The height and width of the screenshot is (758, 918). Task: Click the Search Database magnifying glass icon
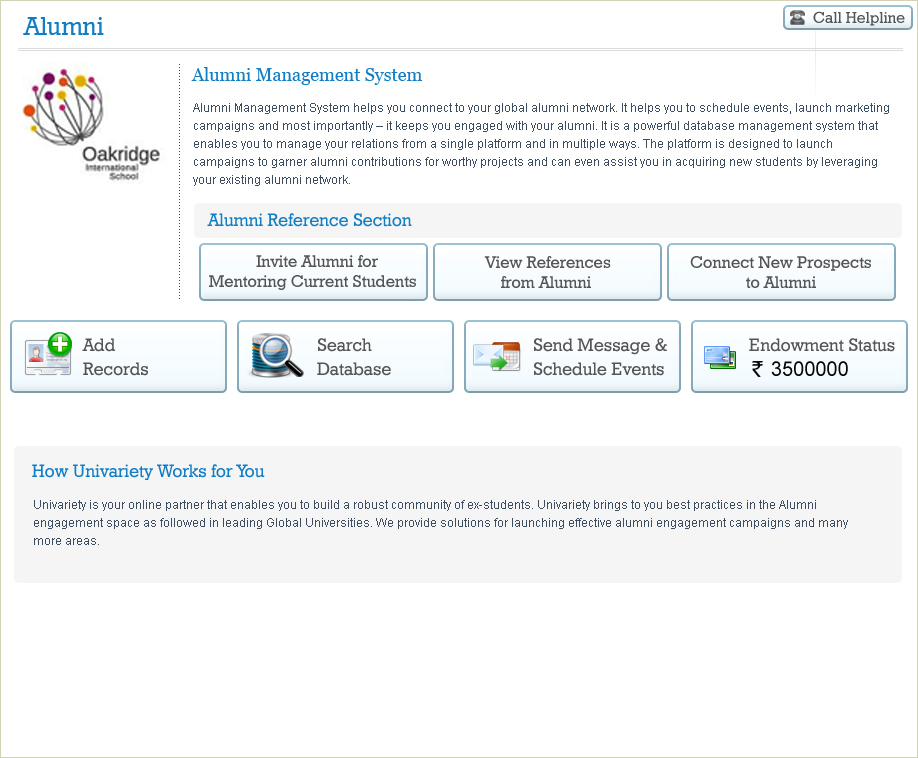tap(276, 356)
